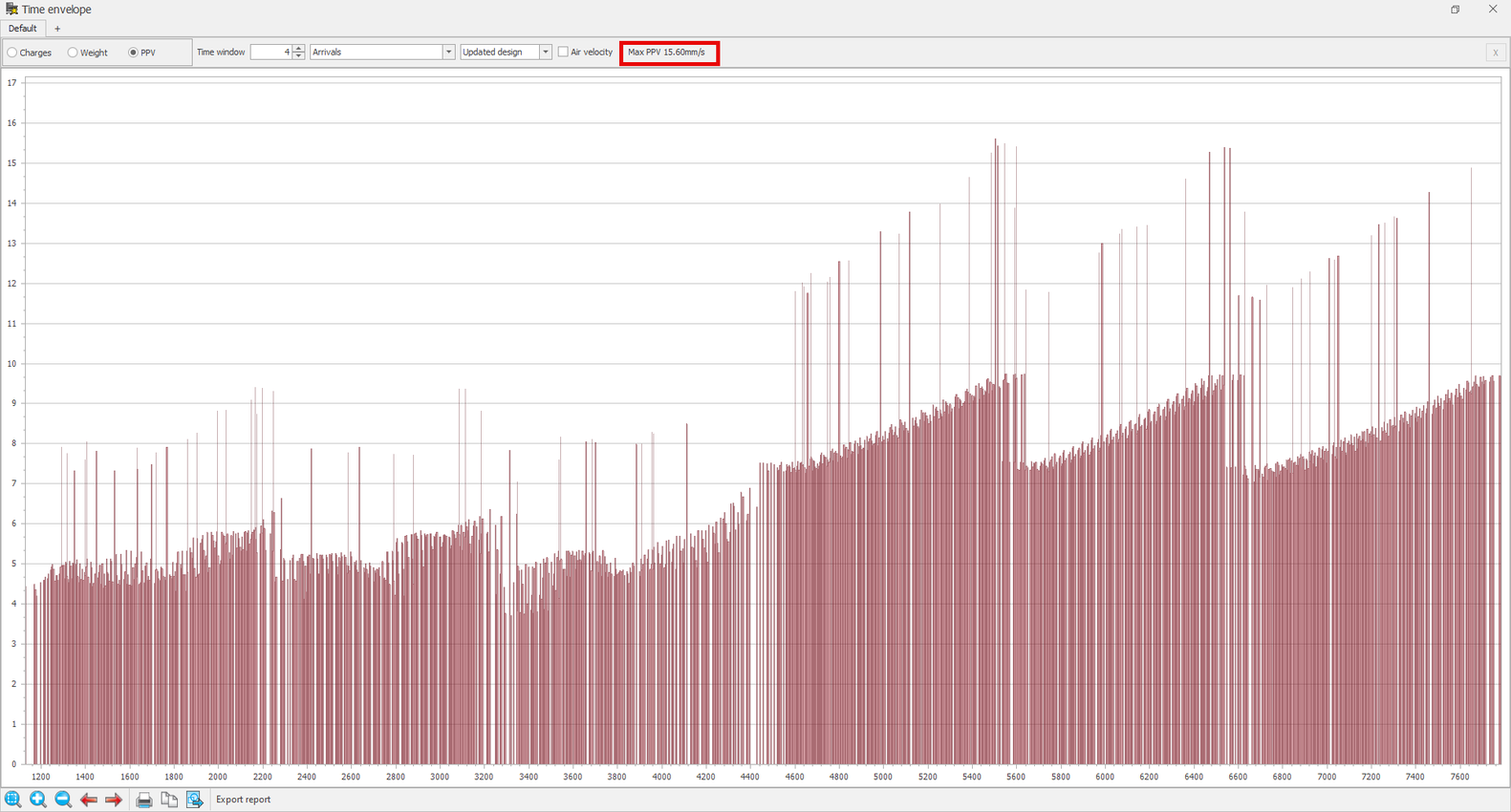Switch to the Default tab
The image size is (1511, 812).
(x=22, y=29)
